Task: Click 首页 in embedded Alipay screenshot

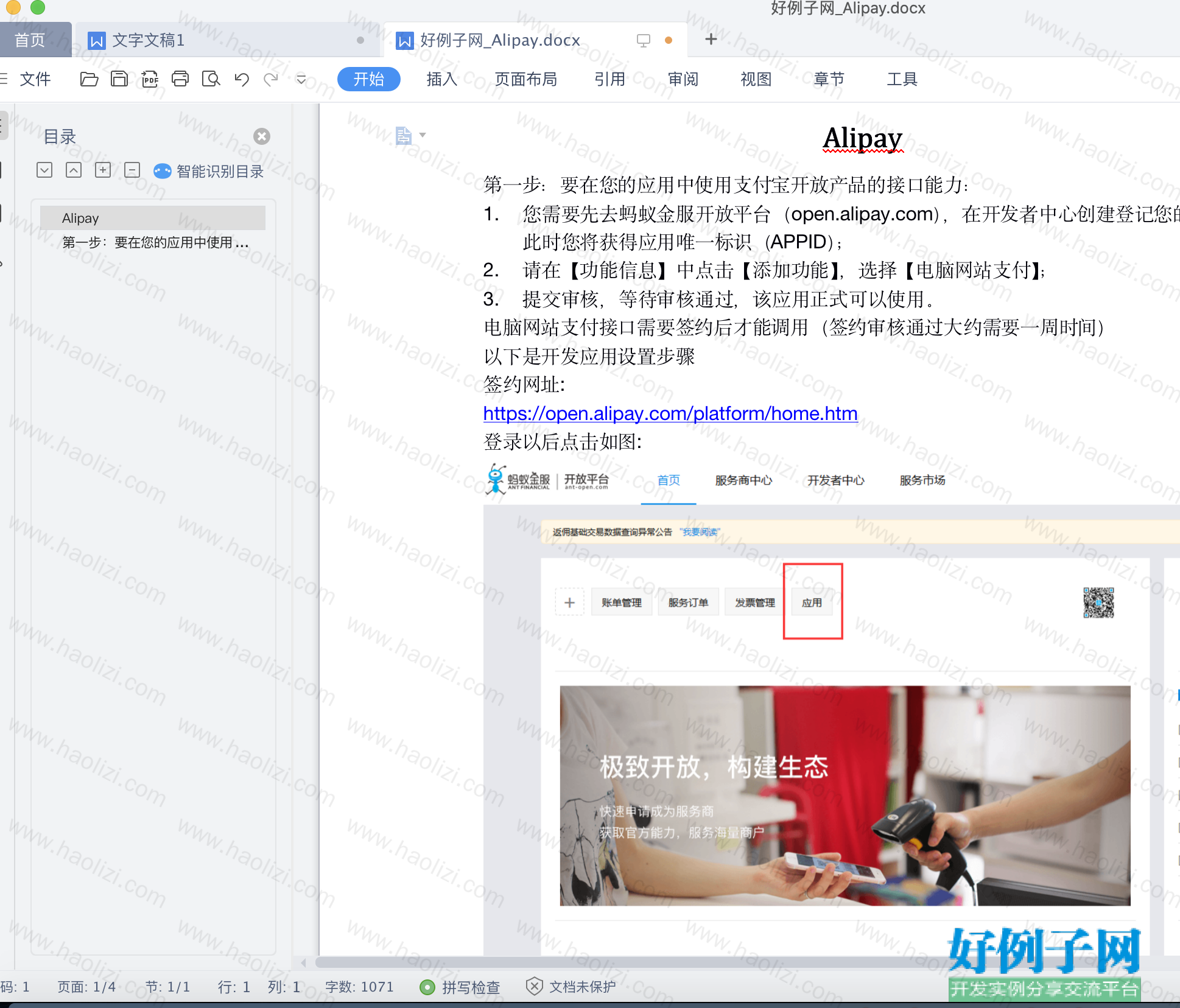Action: tap(669, 480)
